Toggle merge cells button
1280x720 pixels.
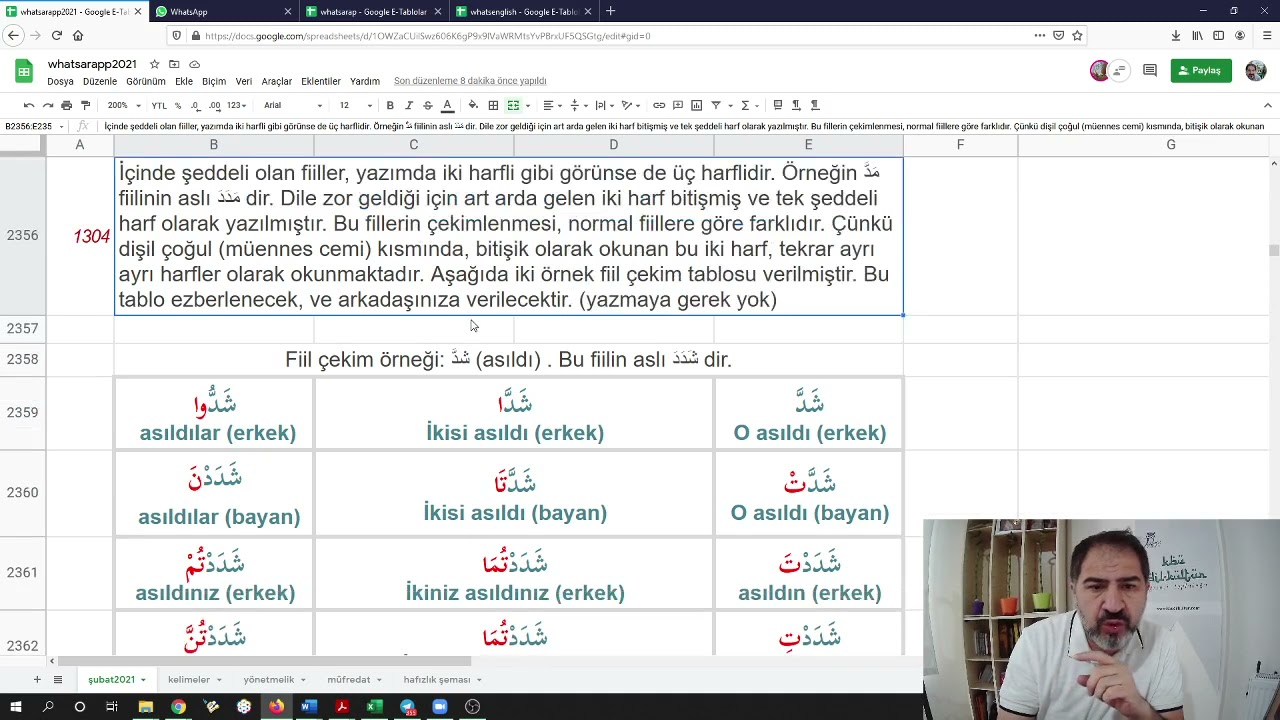click(513, 105)
